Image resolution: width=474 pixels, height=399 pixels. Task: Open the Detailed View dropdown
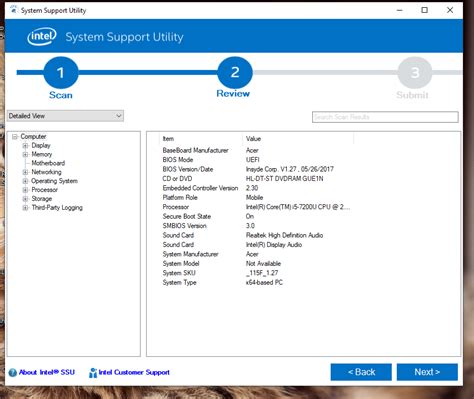click(65, 116)
